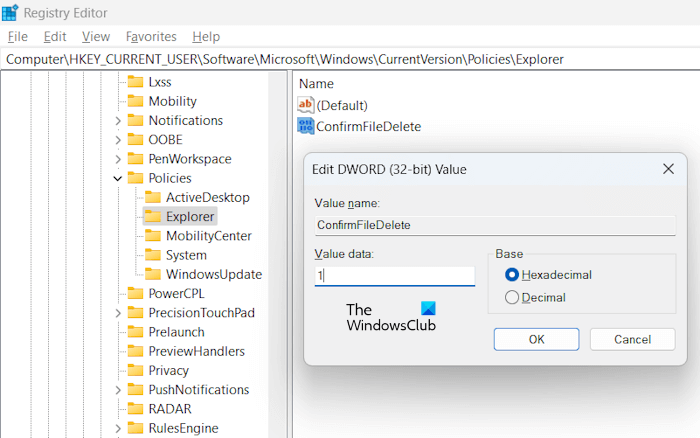Select the Decimal base option
The image size is (700, 438).
(x=512, y=297)
